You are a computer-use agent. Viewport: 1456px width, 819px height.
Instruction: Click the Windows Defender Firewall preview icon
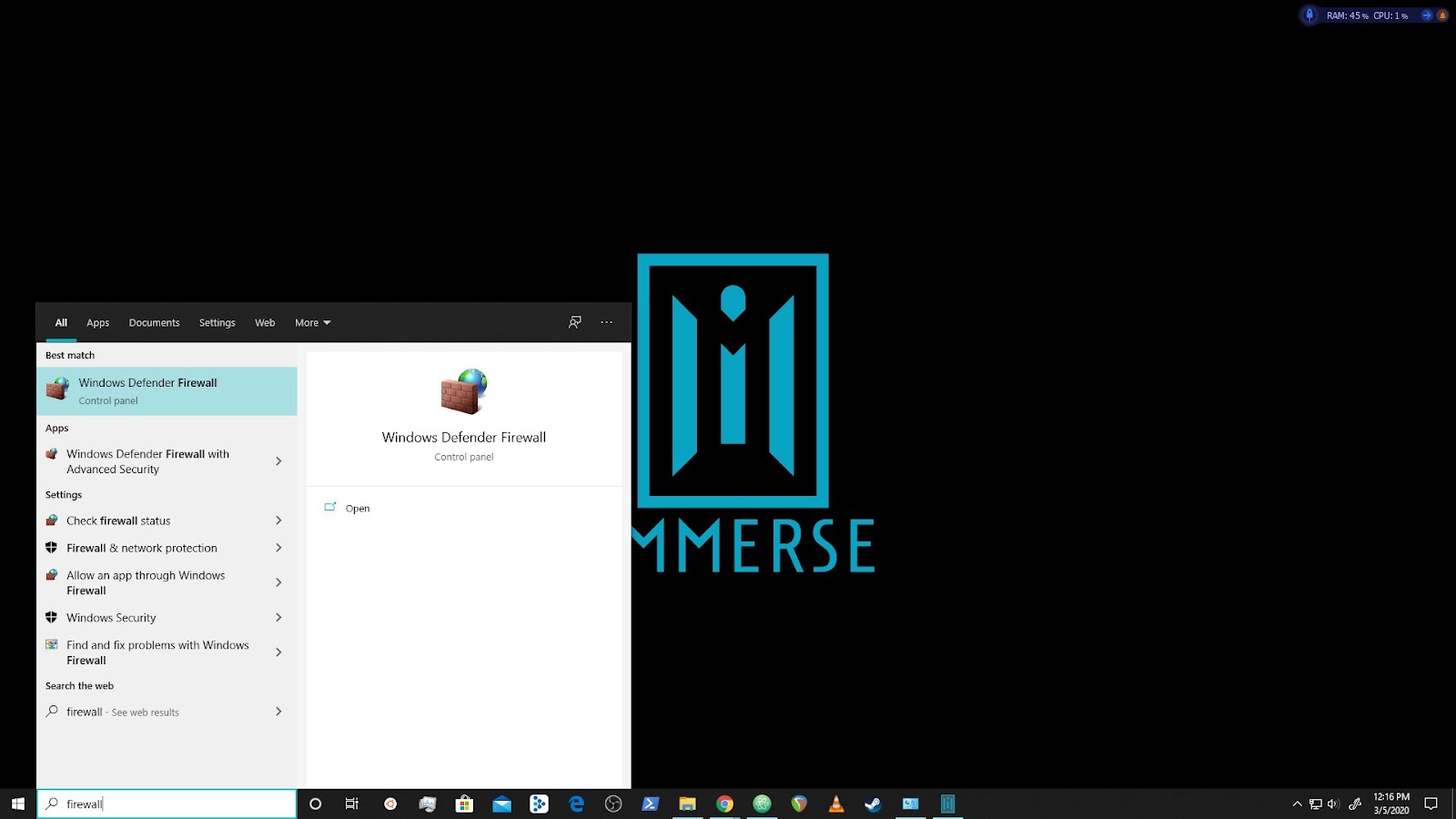click(x=464, y=391)
